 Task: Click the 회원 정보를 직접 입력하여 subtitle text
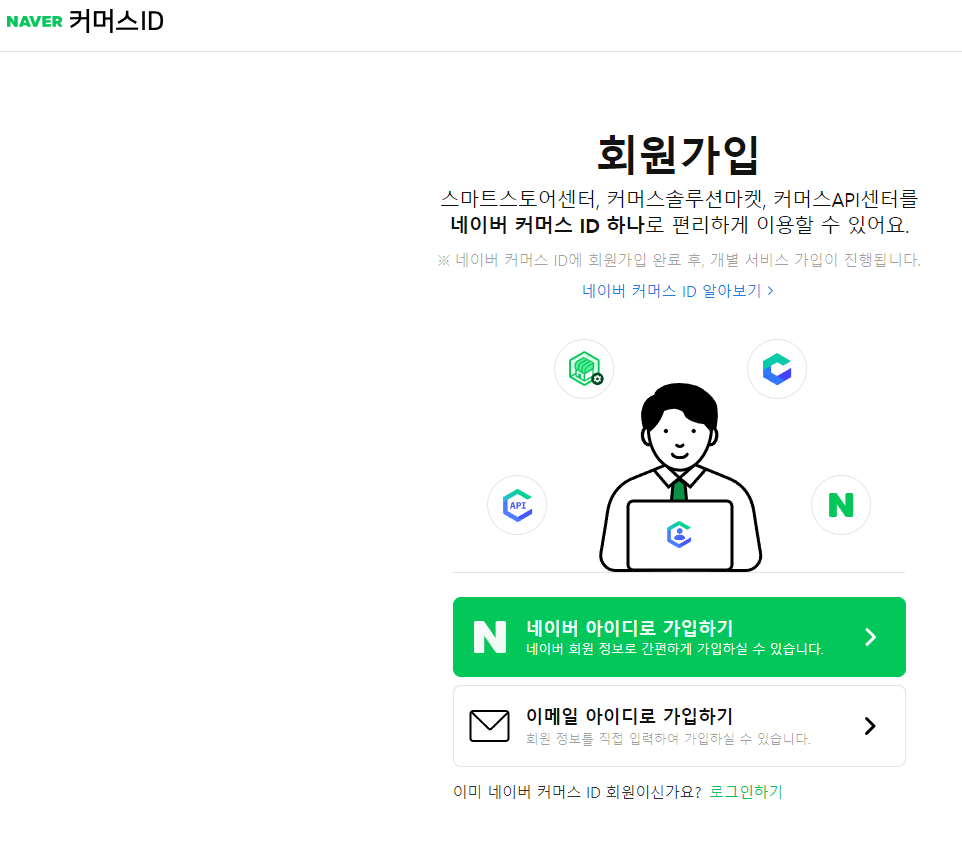668,739
